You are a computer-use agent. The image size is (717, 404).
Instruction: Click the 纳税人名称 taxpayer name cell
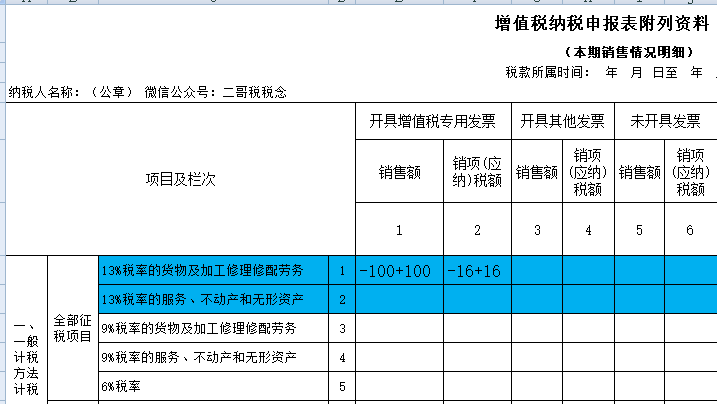[147, 92]
